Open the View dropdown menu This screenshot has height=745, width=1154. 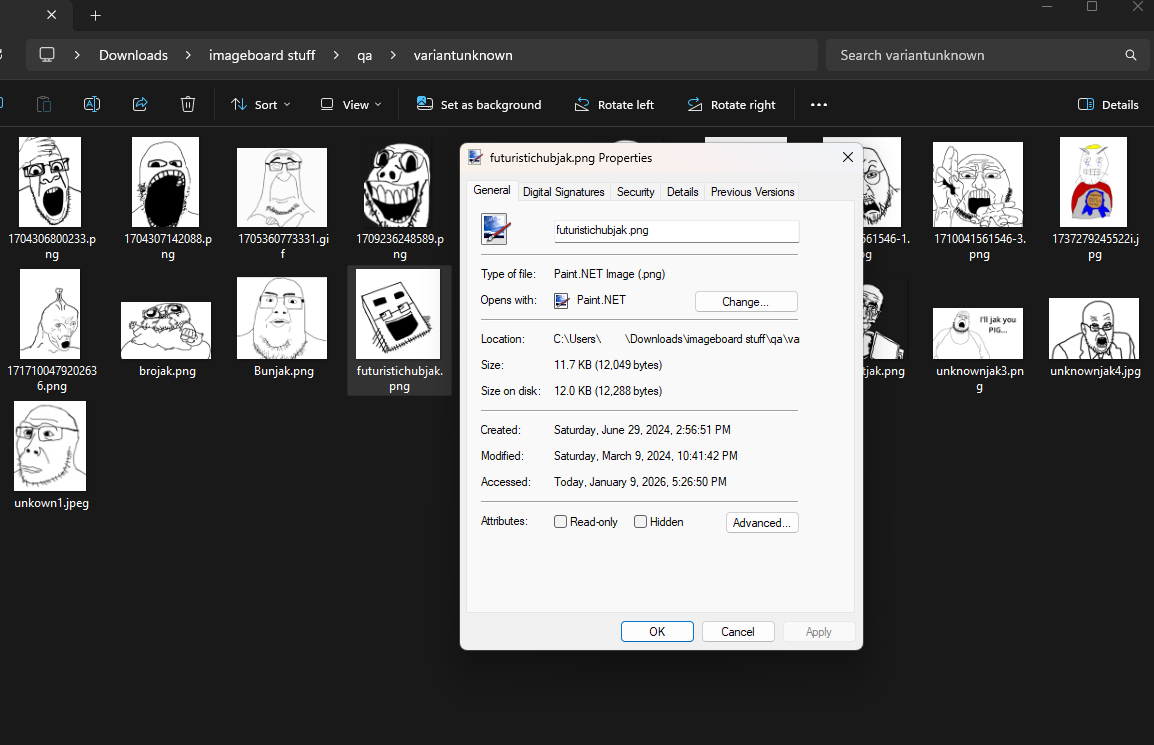pyautogui.click(x=350, y=105)
